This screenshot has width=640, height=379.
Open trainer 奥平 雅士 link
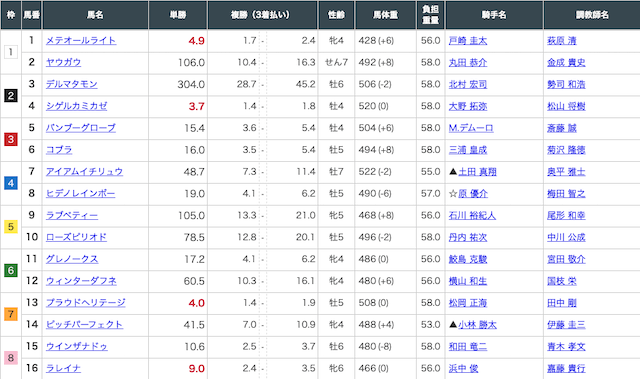[x=566, y=172]
